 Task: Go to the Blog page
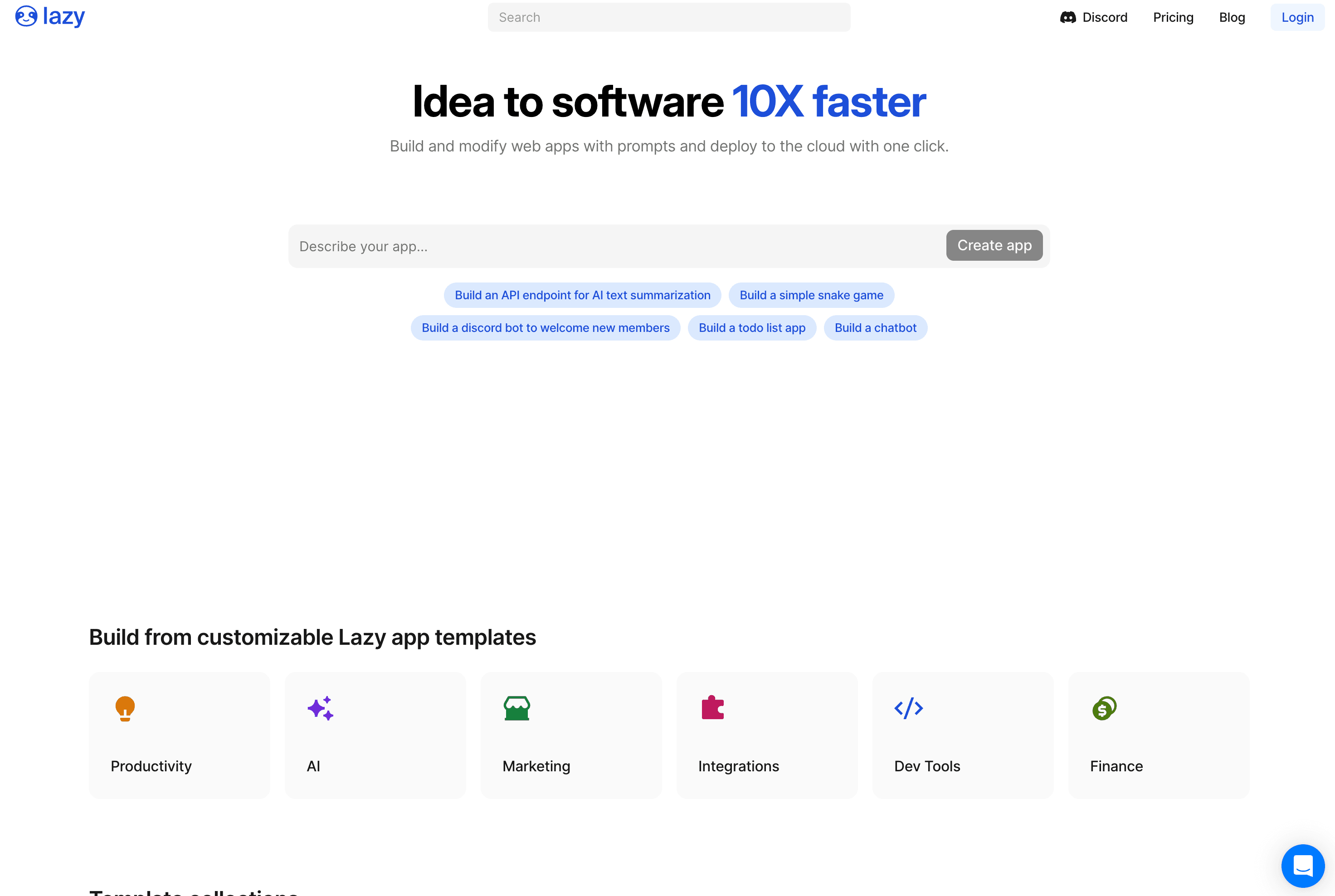1232,18
